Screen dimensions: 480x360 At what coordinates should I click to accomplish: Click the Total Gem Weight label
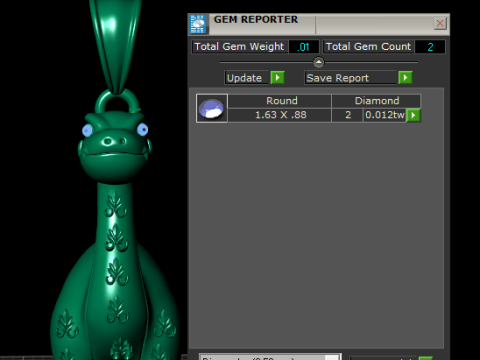coord(239,47)
